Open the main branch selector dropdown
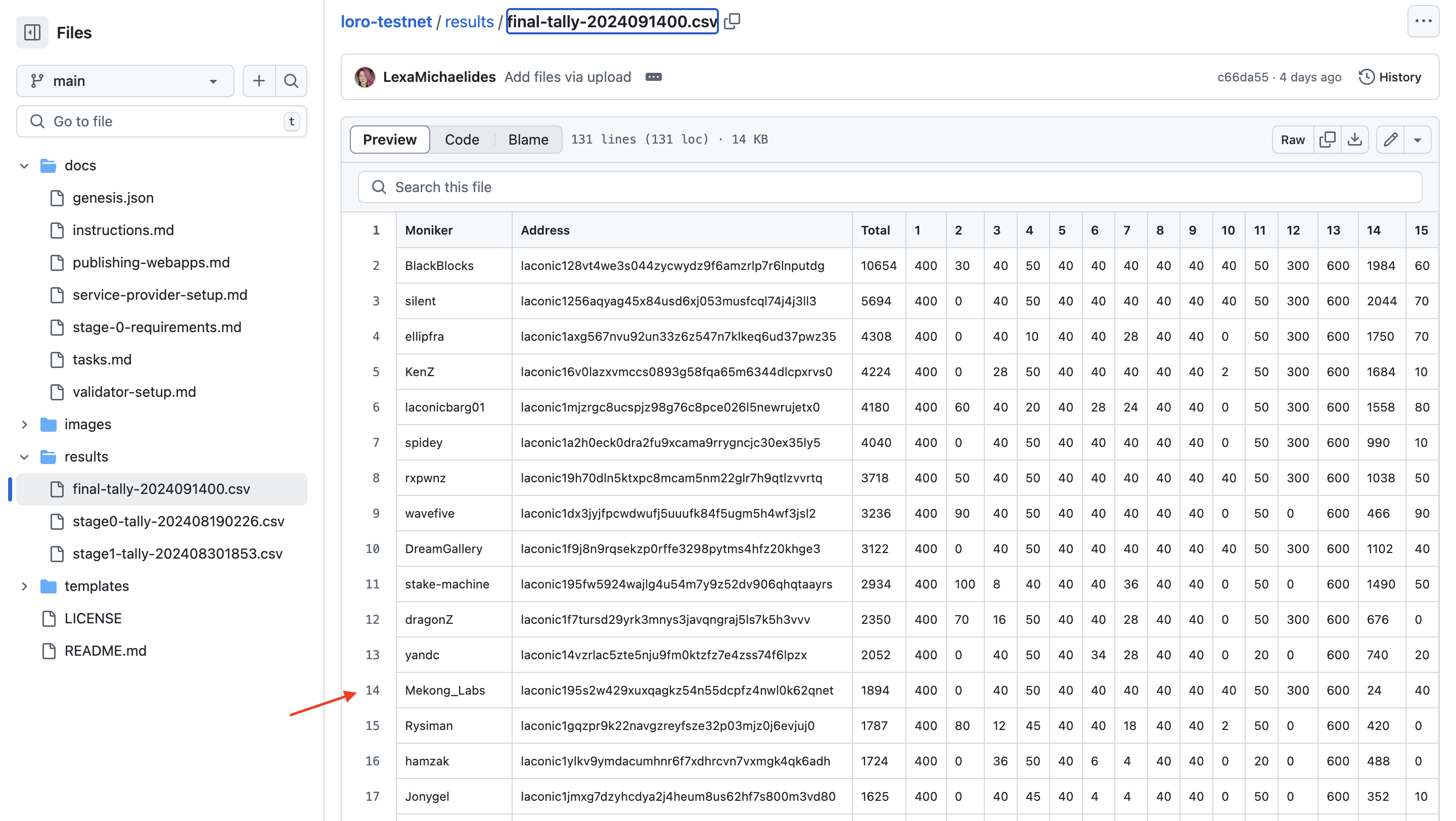Viewport: 1456px width, 821px height. click(x=125, y=81)
